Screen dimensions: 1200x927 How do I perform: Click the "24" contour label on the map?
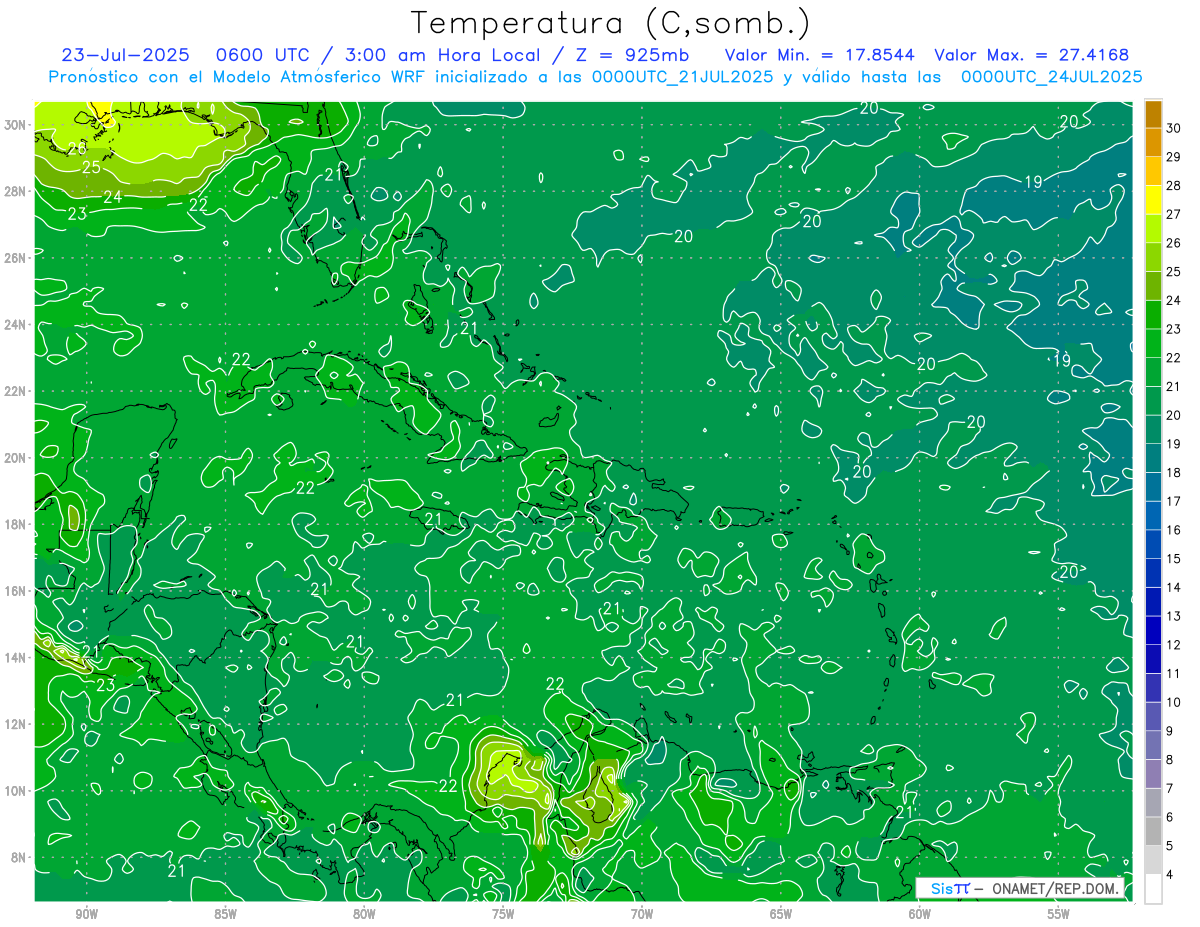(113, 198)
